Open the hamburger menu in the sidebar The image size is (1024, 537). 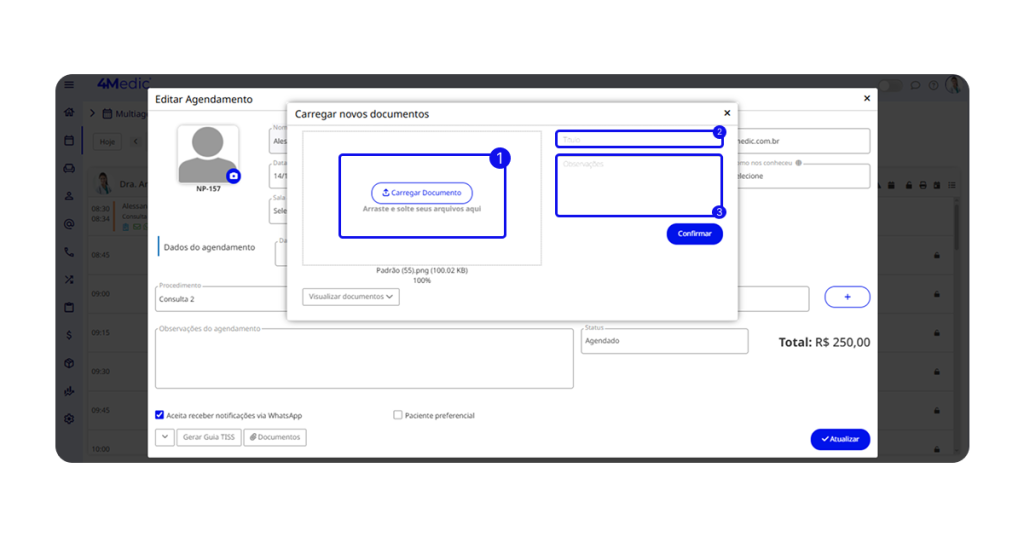[69, 85]
